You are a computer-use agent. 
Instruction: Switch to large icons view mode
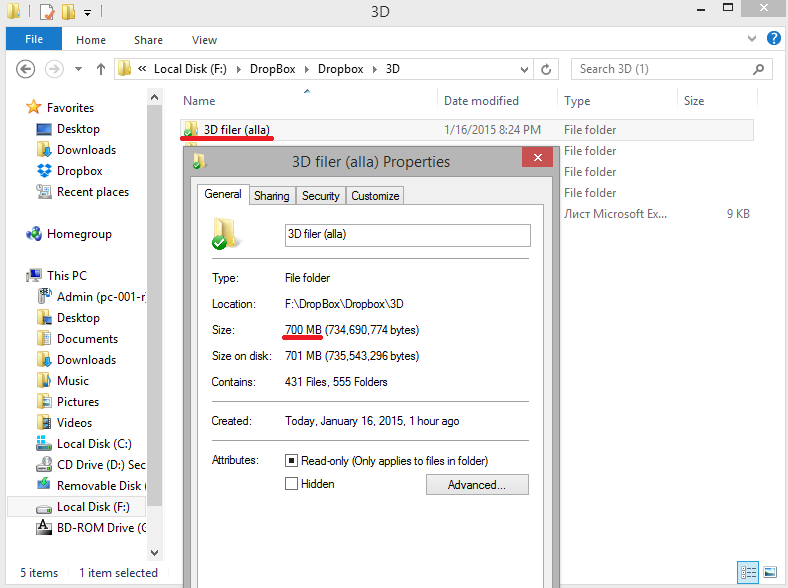point(770,573)
